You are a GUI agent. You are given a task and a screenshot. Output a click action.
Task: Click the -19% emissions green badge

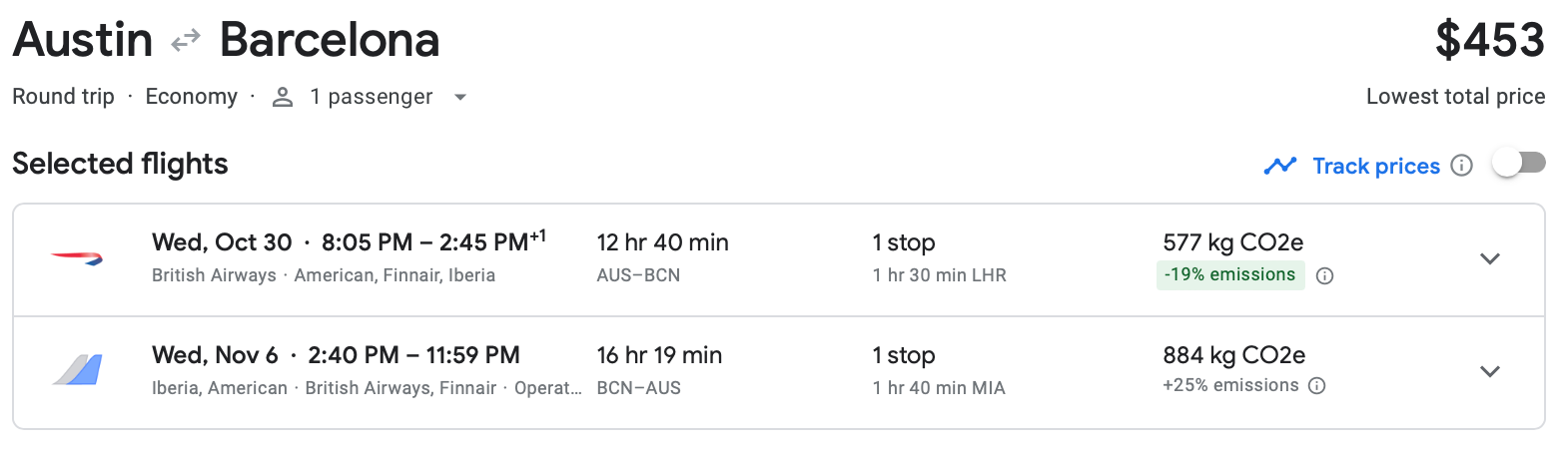point(1229,274)
